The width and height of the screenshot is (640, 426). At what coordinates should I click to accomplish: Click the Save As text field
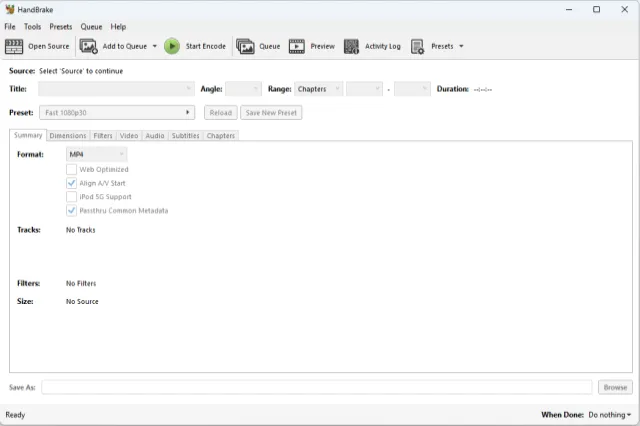click(x=317, y=387)
